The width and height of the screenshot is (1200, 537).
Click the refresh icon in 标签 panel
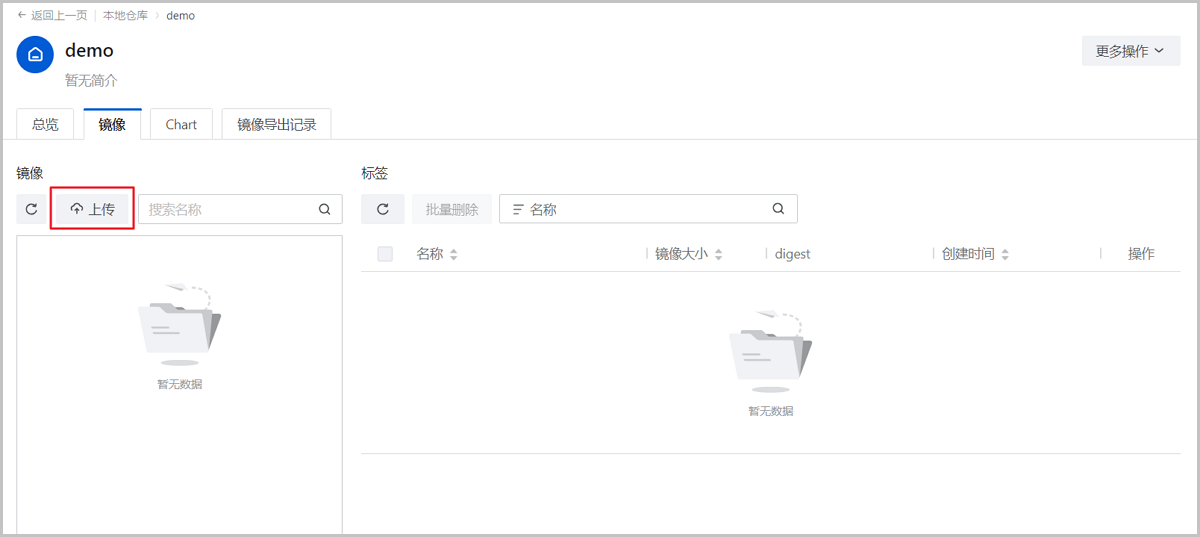[x=382, y=209]
